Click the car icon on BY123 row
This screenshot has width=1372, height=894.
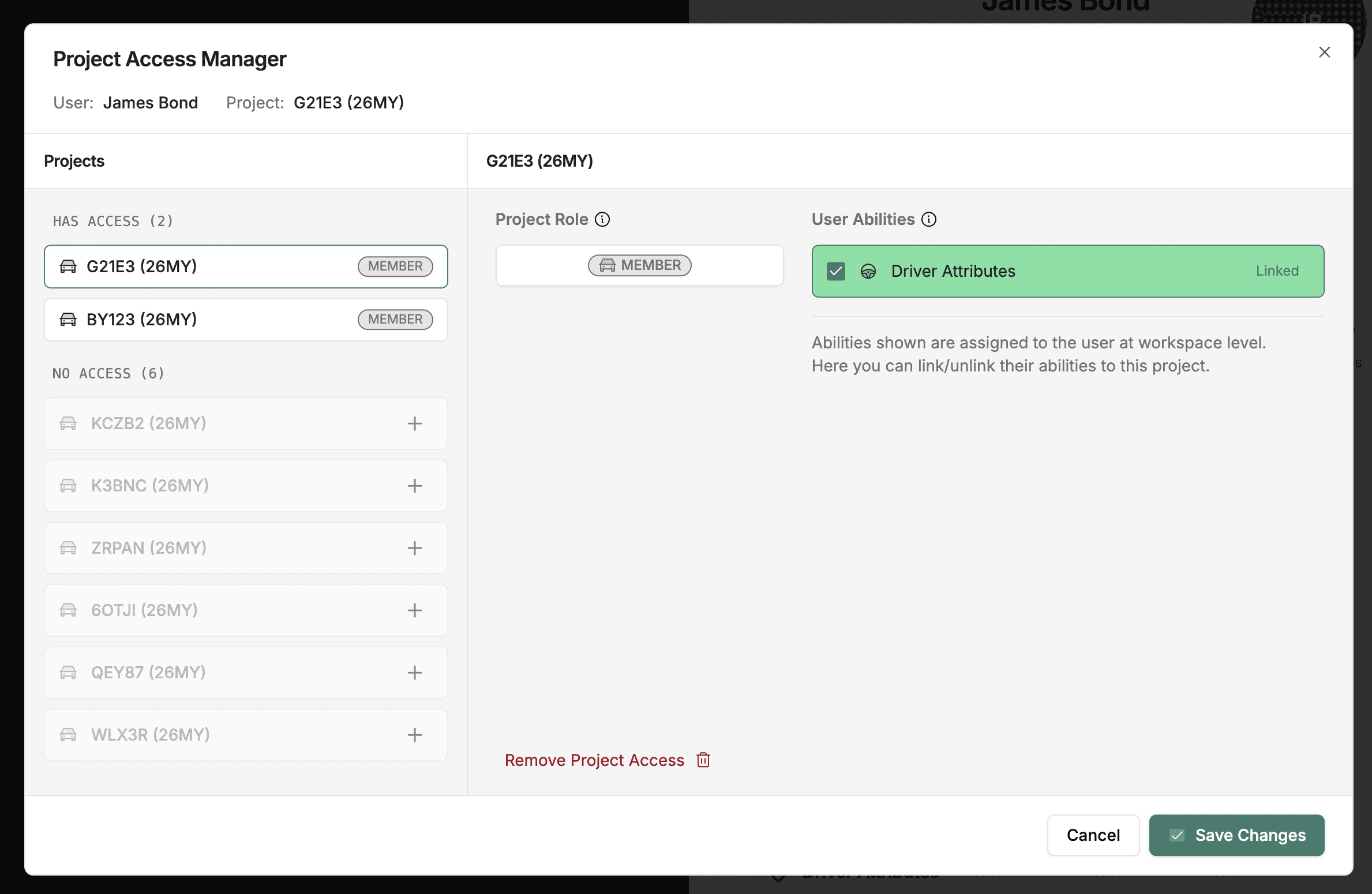coord(68,320)
